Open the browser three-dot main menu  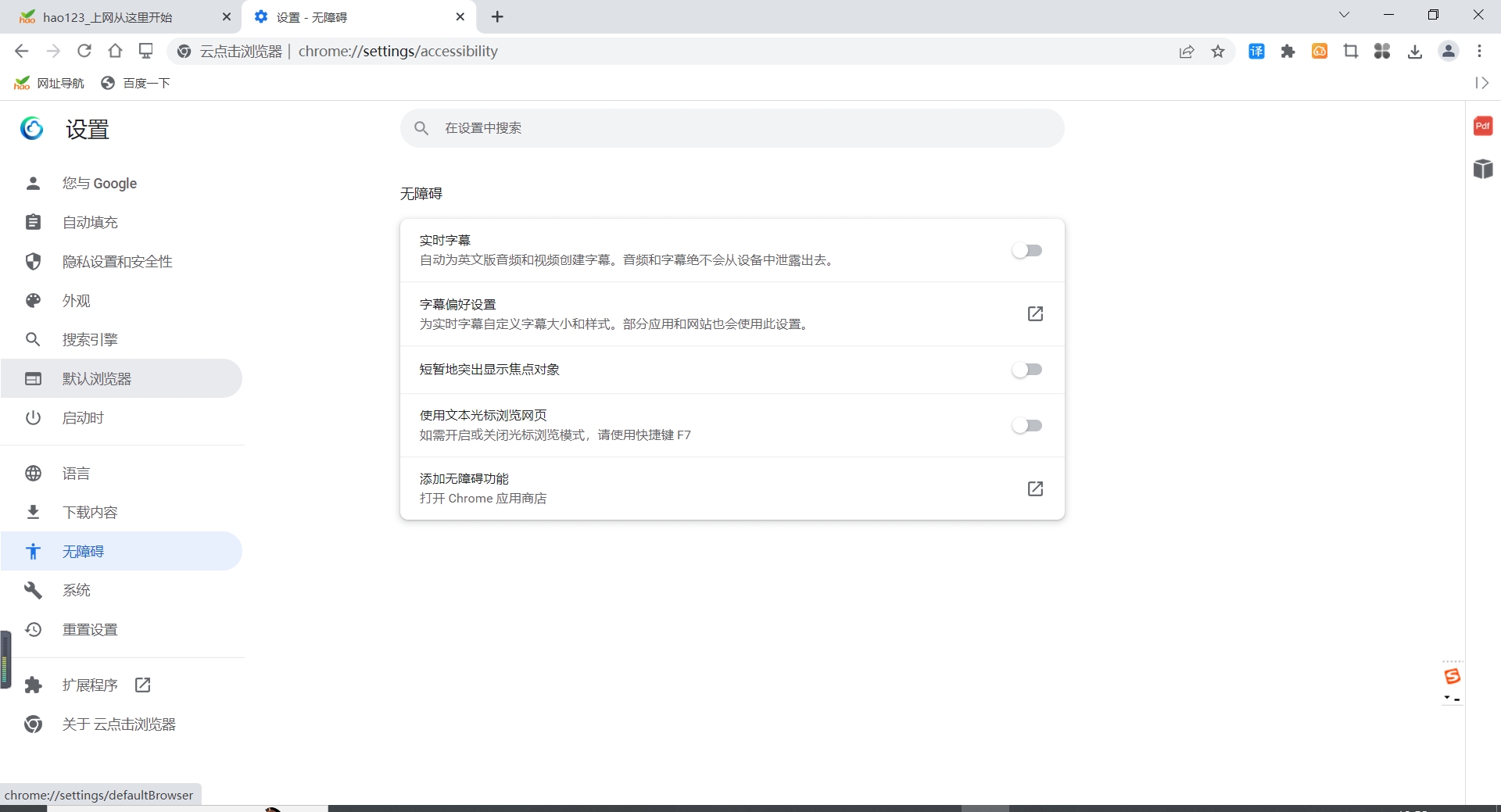tap(1479, 52)
